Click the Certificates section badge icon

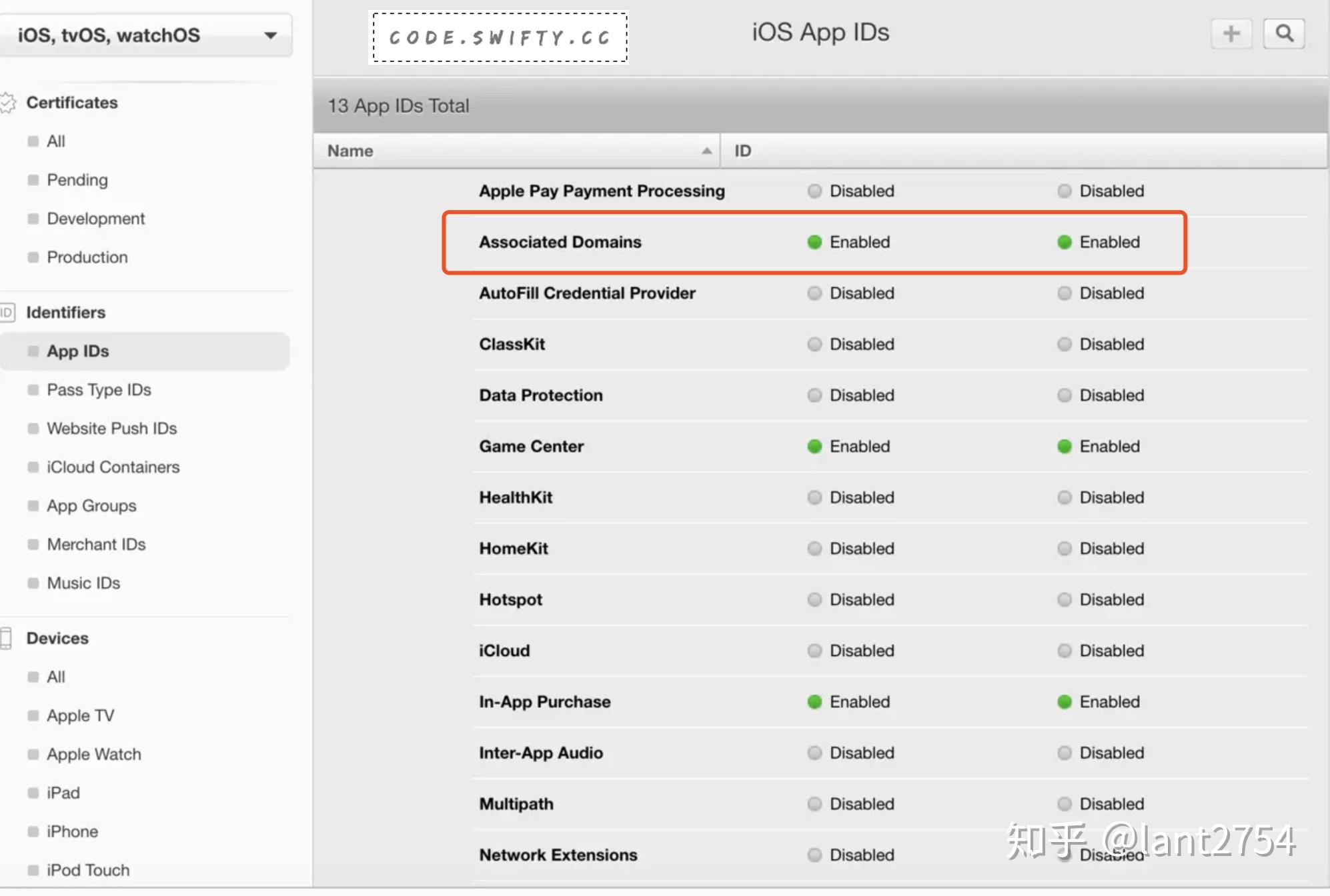pos(7,103)
